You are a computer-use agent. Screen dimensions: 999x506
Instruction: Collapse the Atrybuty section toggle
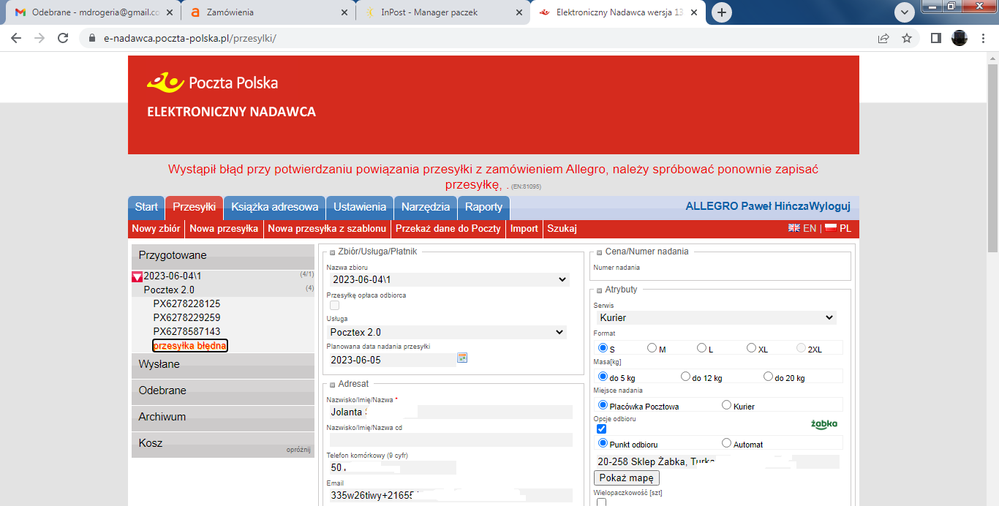tap(600, 290)
